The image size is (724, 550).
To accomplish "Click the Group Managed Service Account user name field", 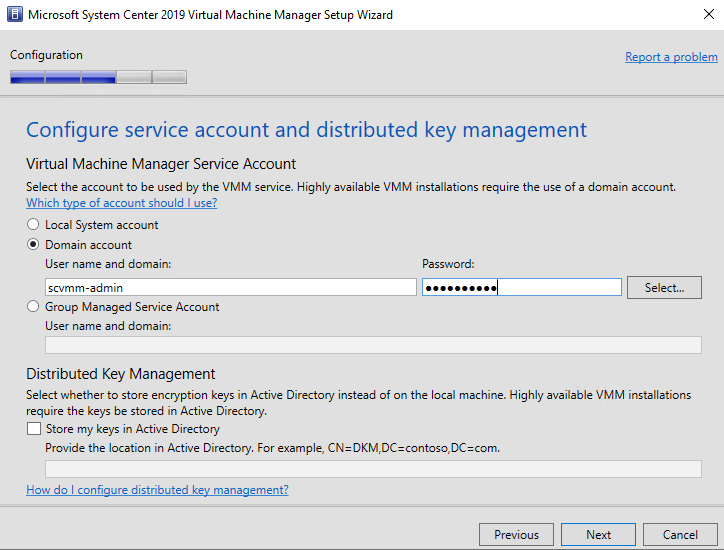I will [x=373, y=345].
